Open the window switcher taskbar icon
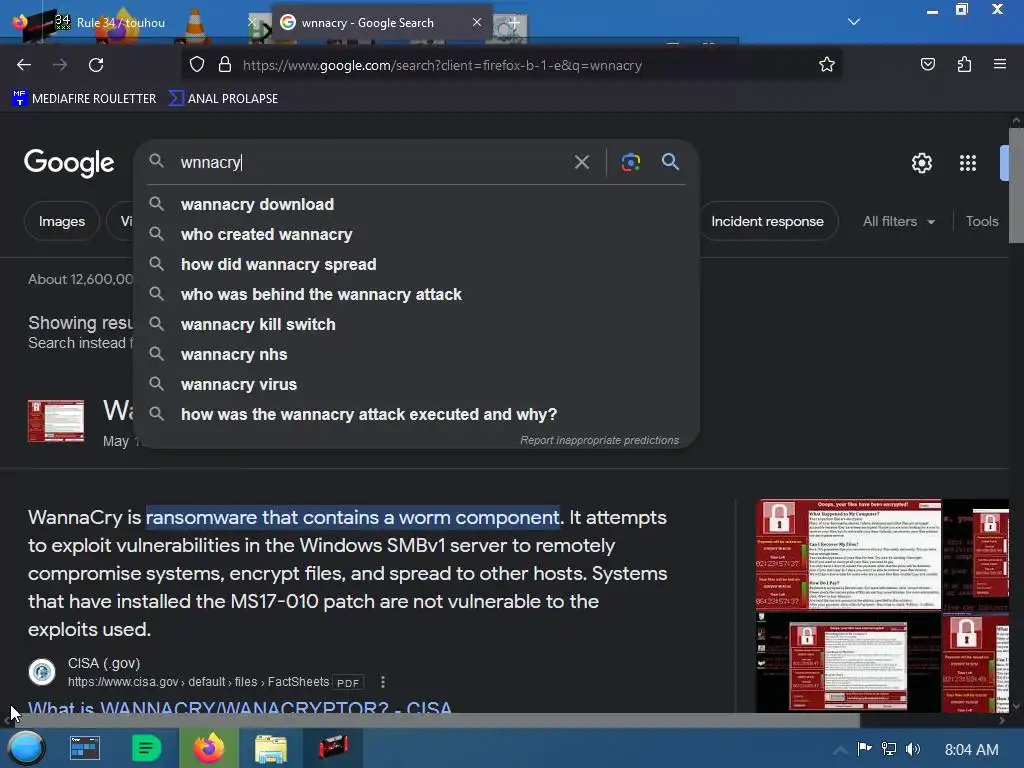This screenshot has height=768, width=1024. click(x=85, y=748)
